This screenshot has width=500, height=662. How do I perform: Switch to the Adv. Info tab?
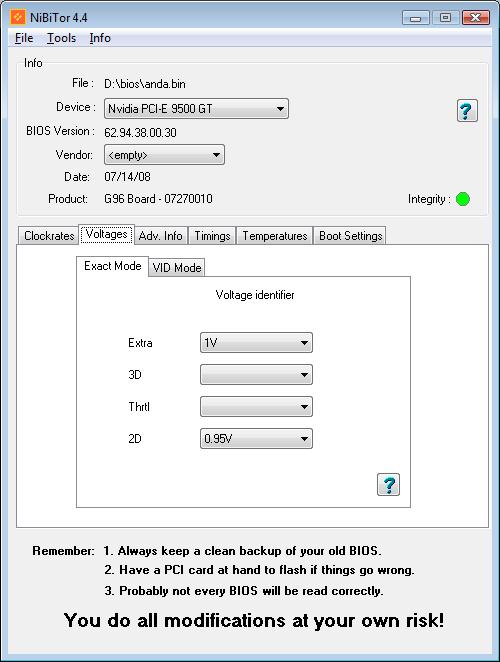click(x=160, y=236)
